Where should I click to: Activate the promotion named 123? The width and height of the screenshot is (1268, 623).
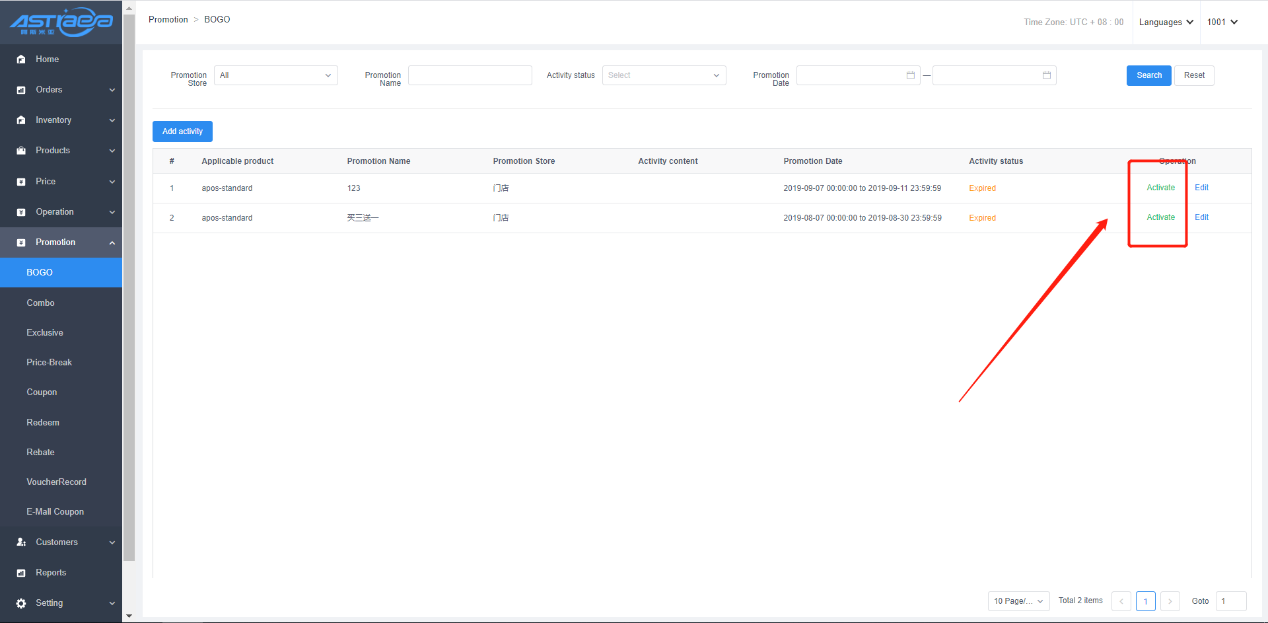(1160, 188)
